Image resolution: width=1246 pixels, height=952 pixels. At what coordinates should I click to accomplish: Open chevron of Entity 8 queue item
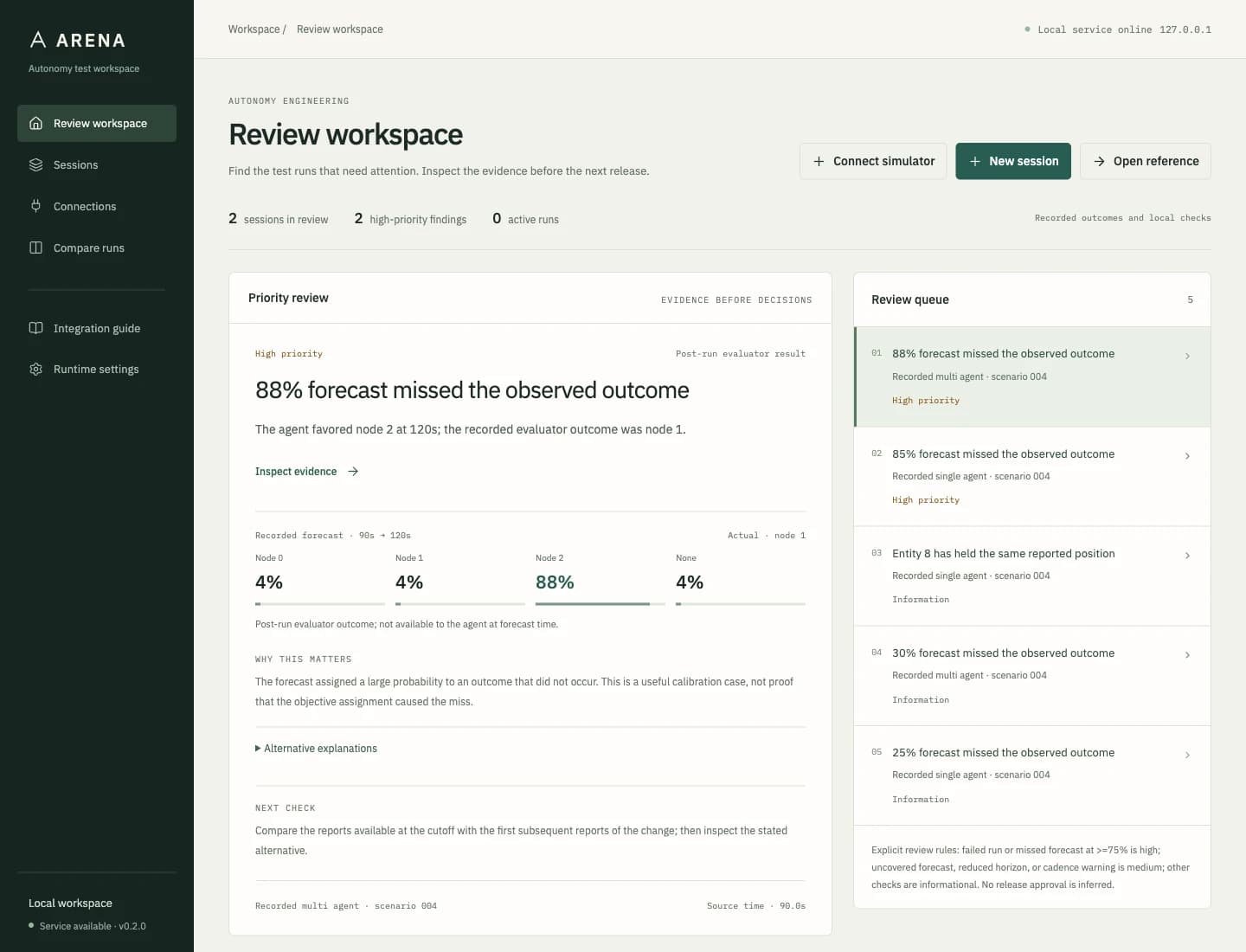click(x=1187, y=556)
